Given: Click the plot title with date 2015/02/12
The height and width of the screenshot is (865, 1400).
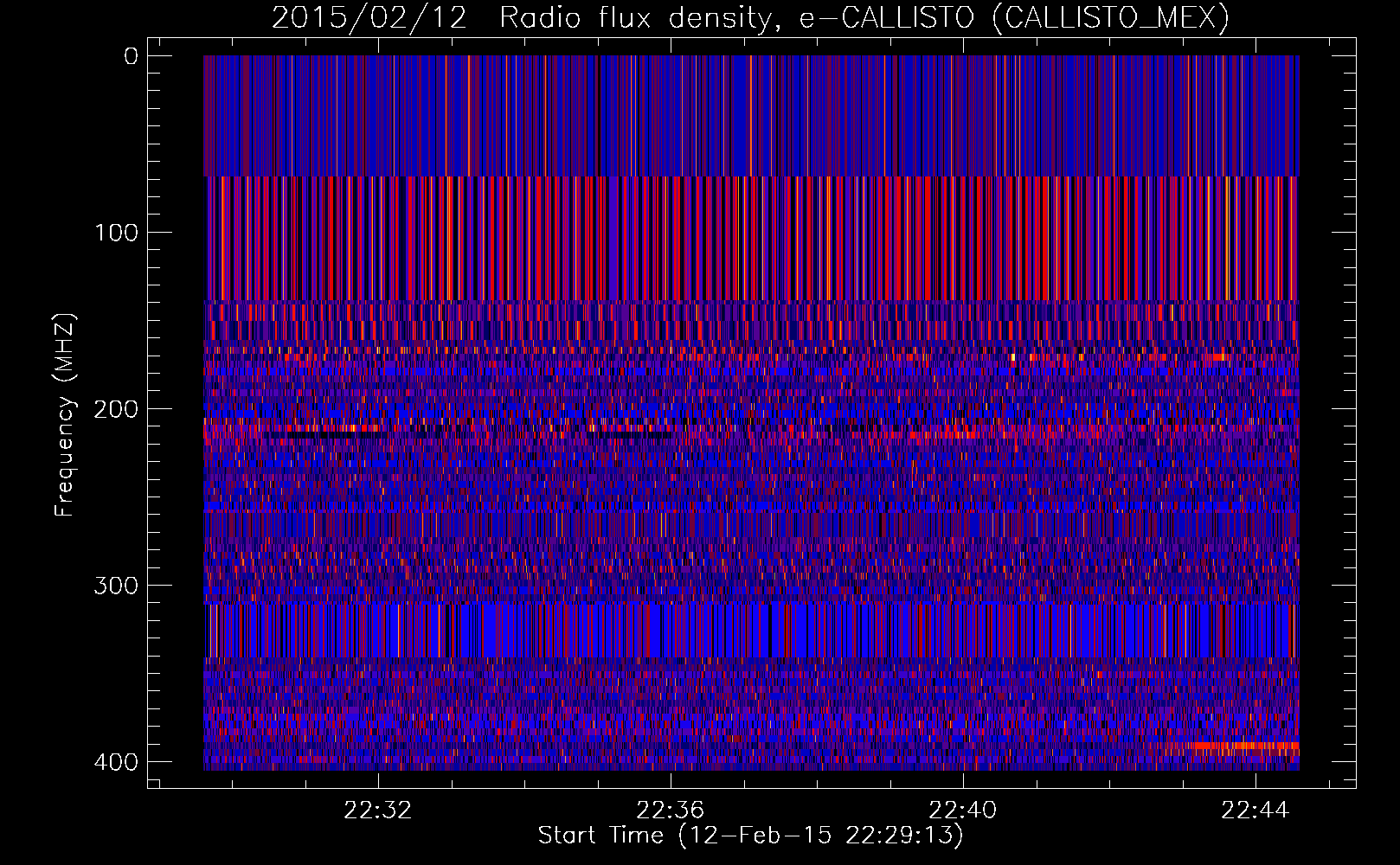Looking at the screenshot, I should click(750, 17).
